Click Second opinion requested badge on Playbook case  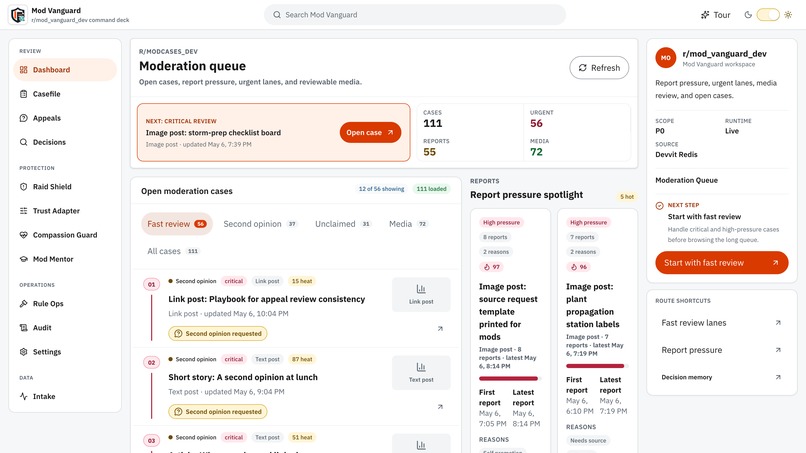tap(218, 334)
